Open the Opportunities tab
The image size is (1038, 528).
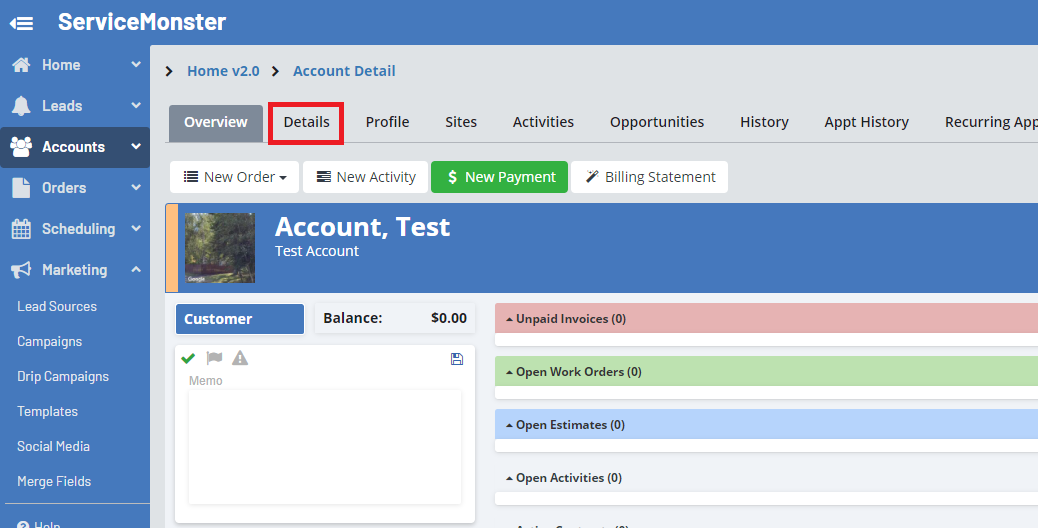pos(657,122)
